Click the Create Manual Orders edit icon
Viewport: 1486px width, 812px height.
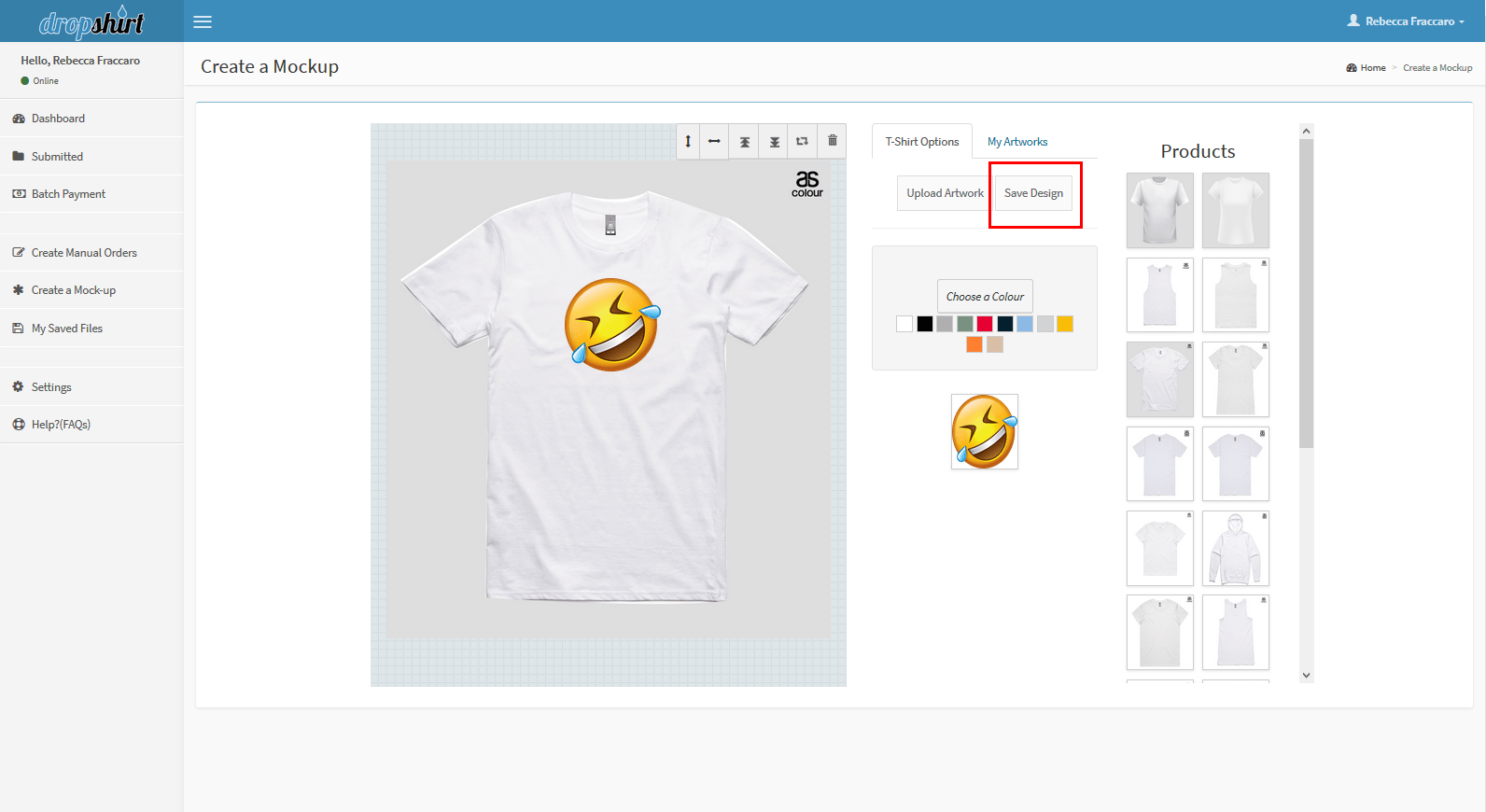coord(19,253)
